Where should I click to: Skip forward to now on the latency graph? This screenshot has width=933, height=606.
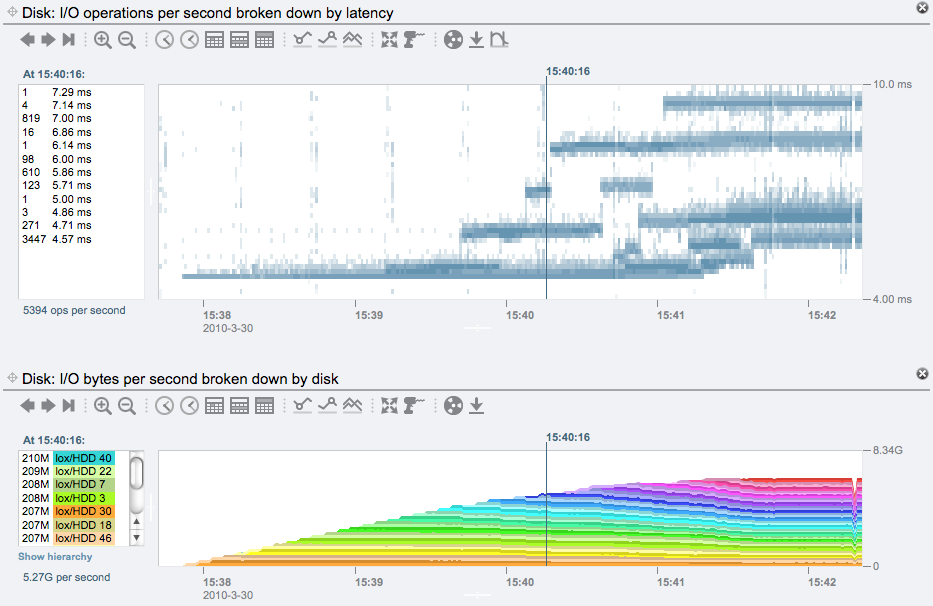68,40
